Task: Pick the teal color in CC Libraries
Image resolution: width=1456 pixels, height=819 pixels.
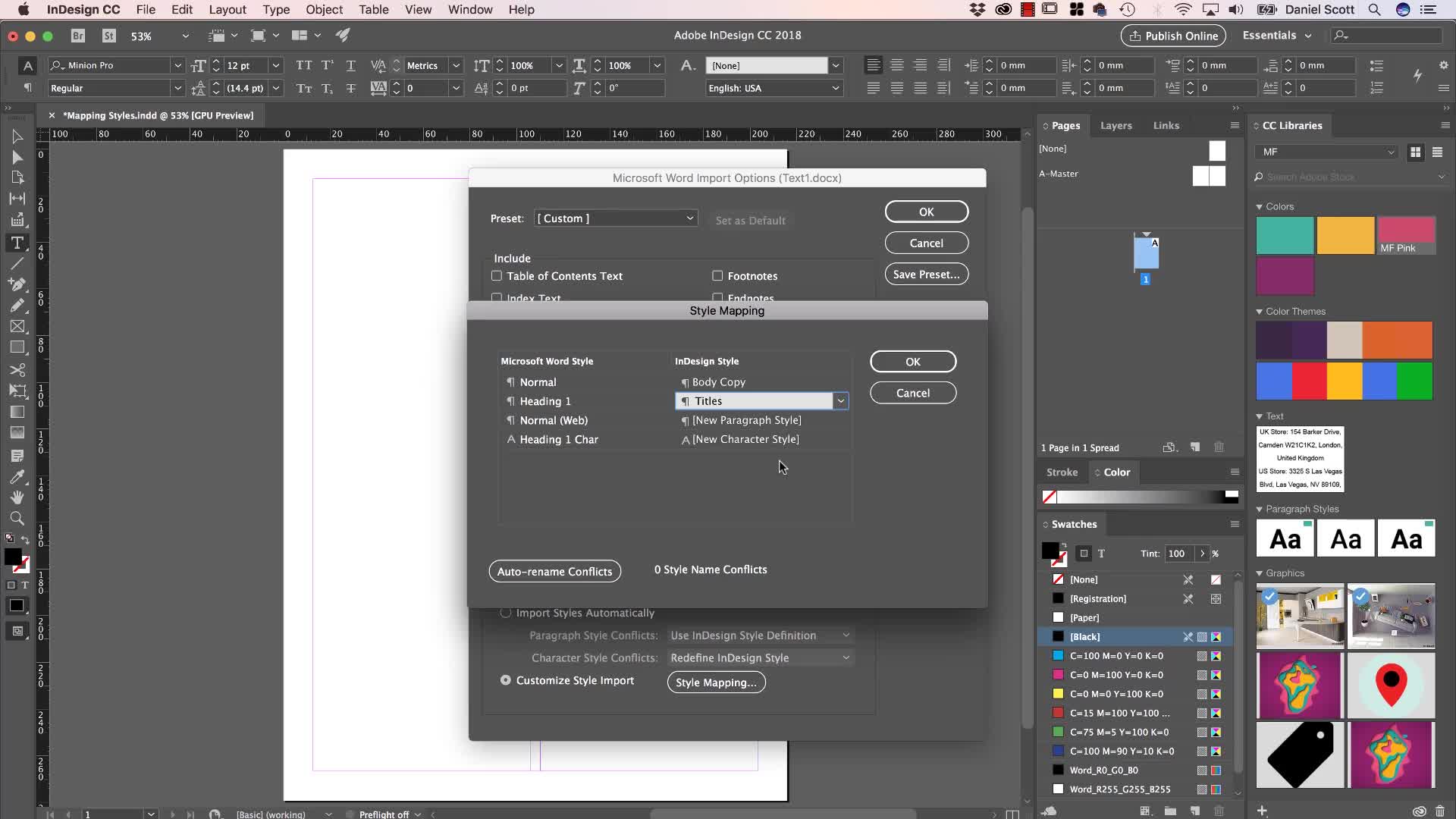Action: pyautogui.click(x=1285, y=235)
